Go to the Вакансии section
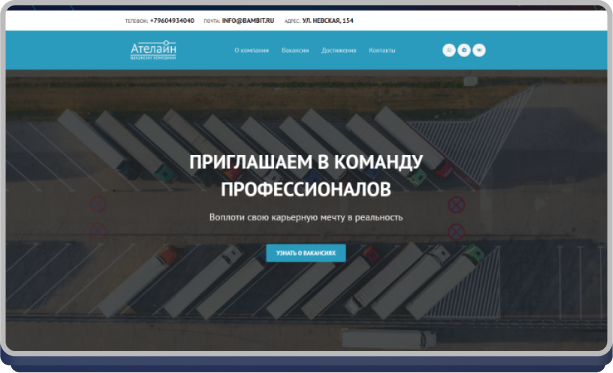613x373 pixels. coord(295,50)
